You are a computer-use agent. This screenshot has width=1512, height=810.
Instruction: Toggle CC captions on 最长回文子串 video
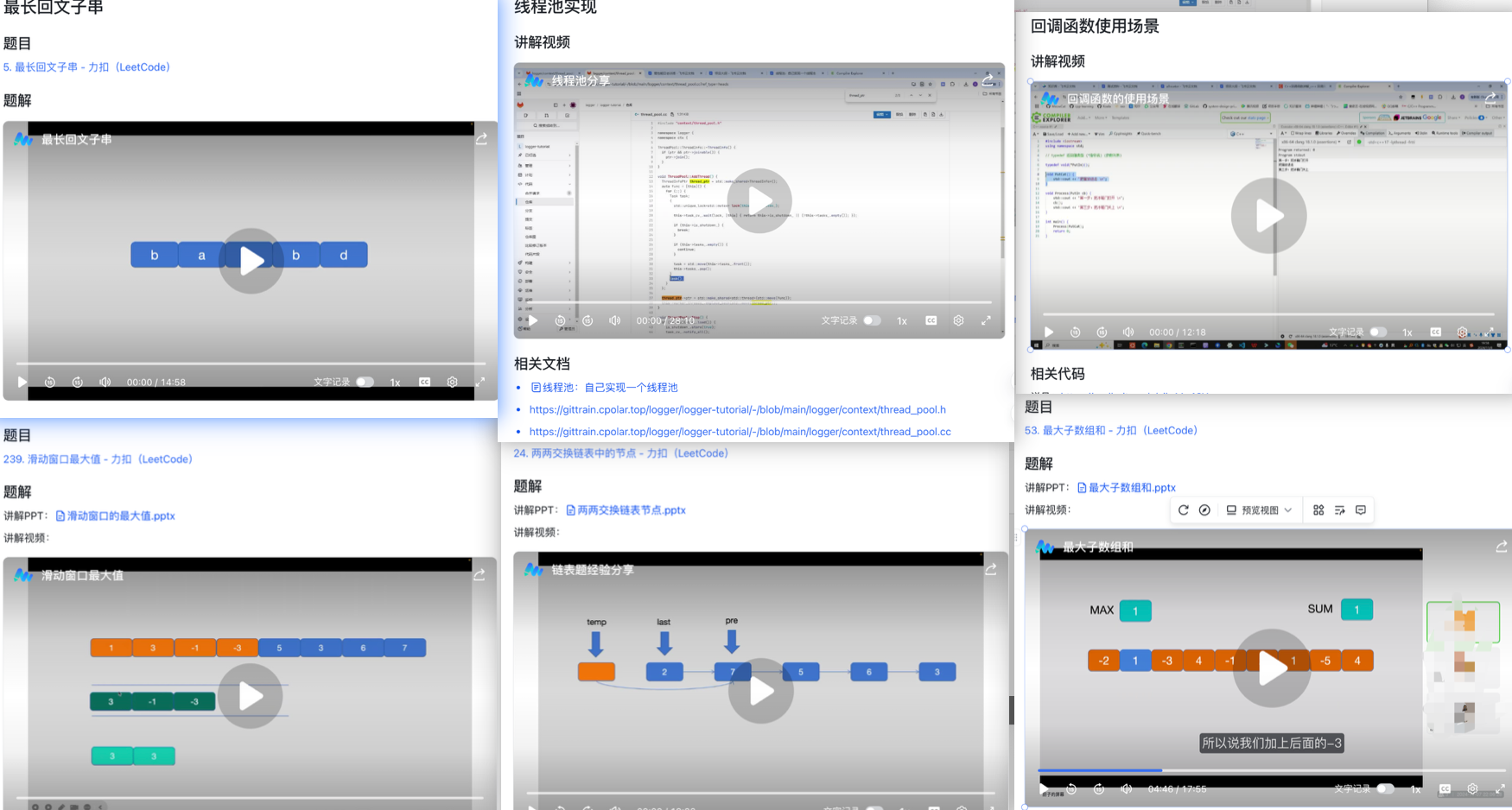pyautogui.click(x=424, y=382)
